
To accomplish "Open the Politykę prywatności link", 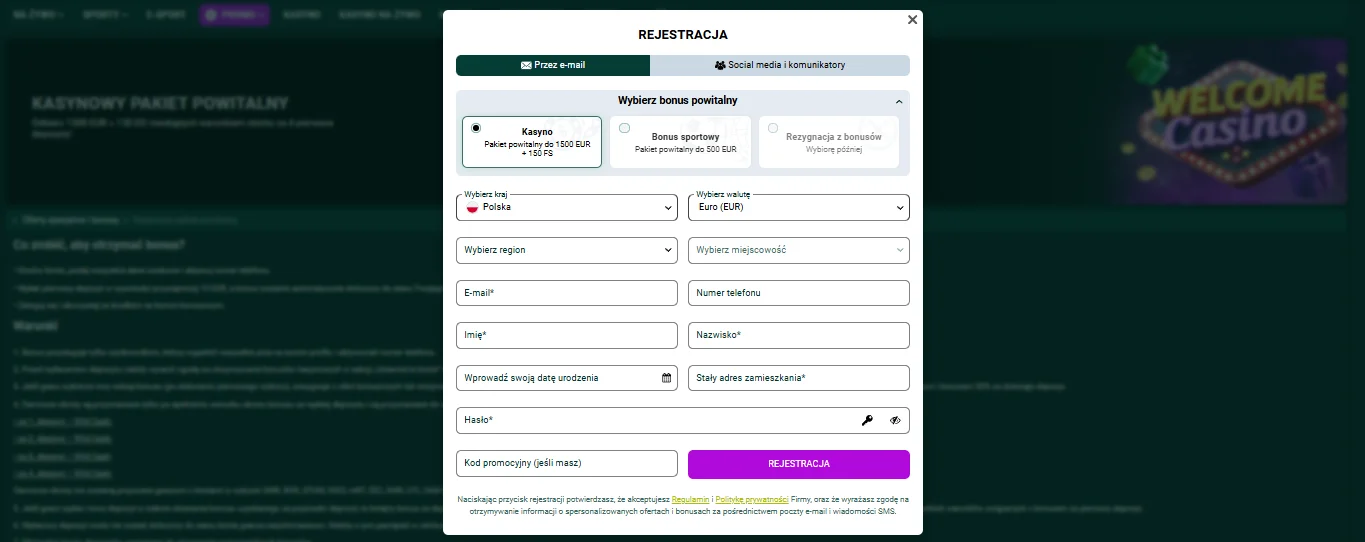I will coord(752,498).
